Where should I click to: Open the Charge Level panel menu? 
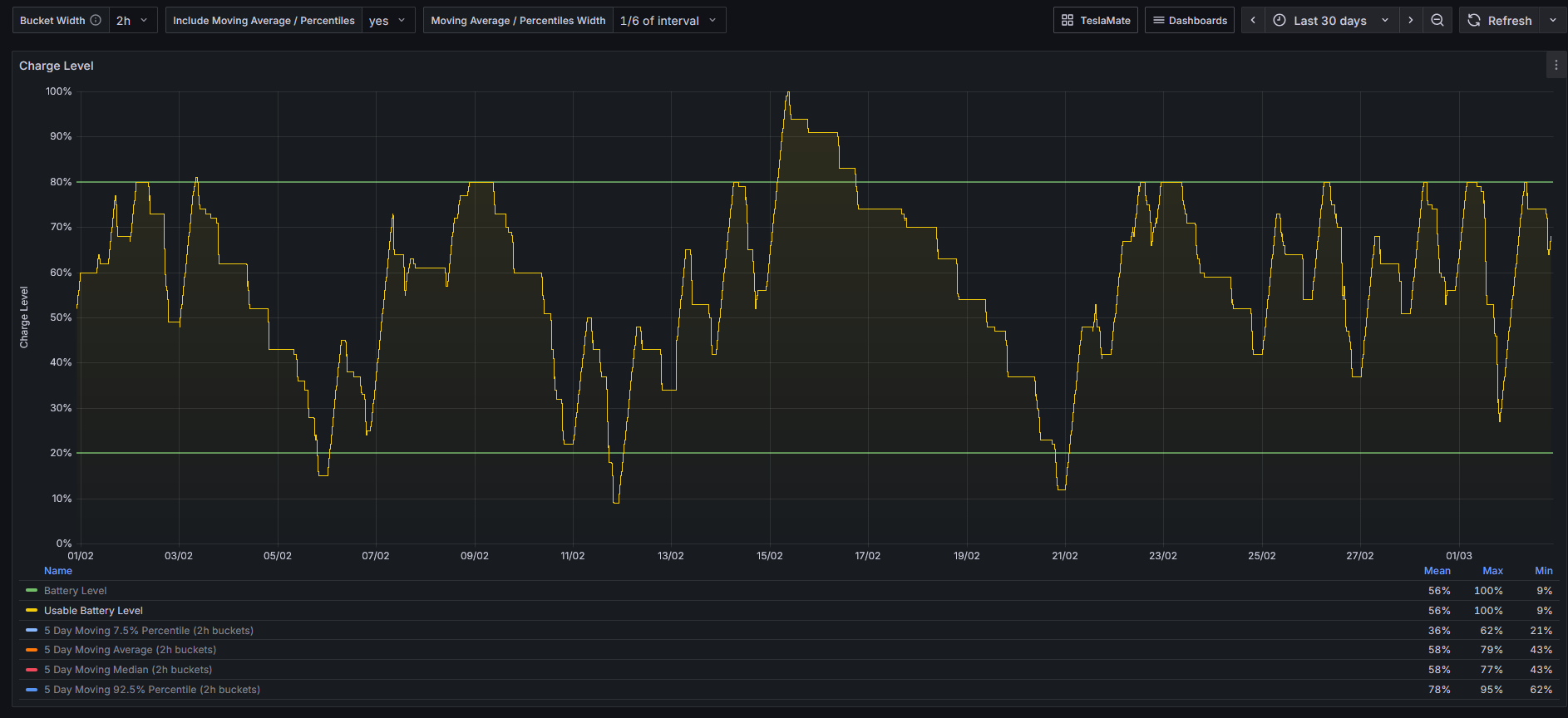pos(1556,65)
